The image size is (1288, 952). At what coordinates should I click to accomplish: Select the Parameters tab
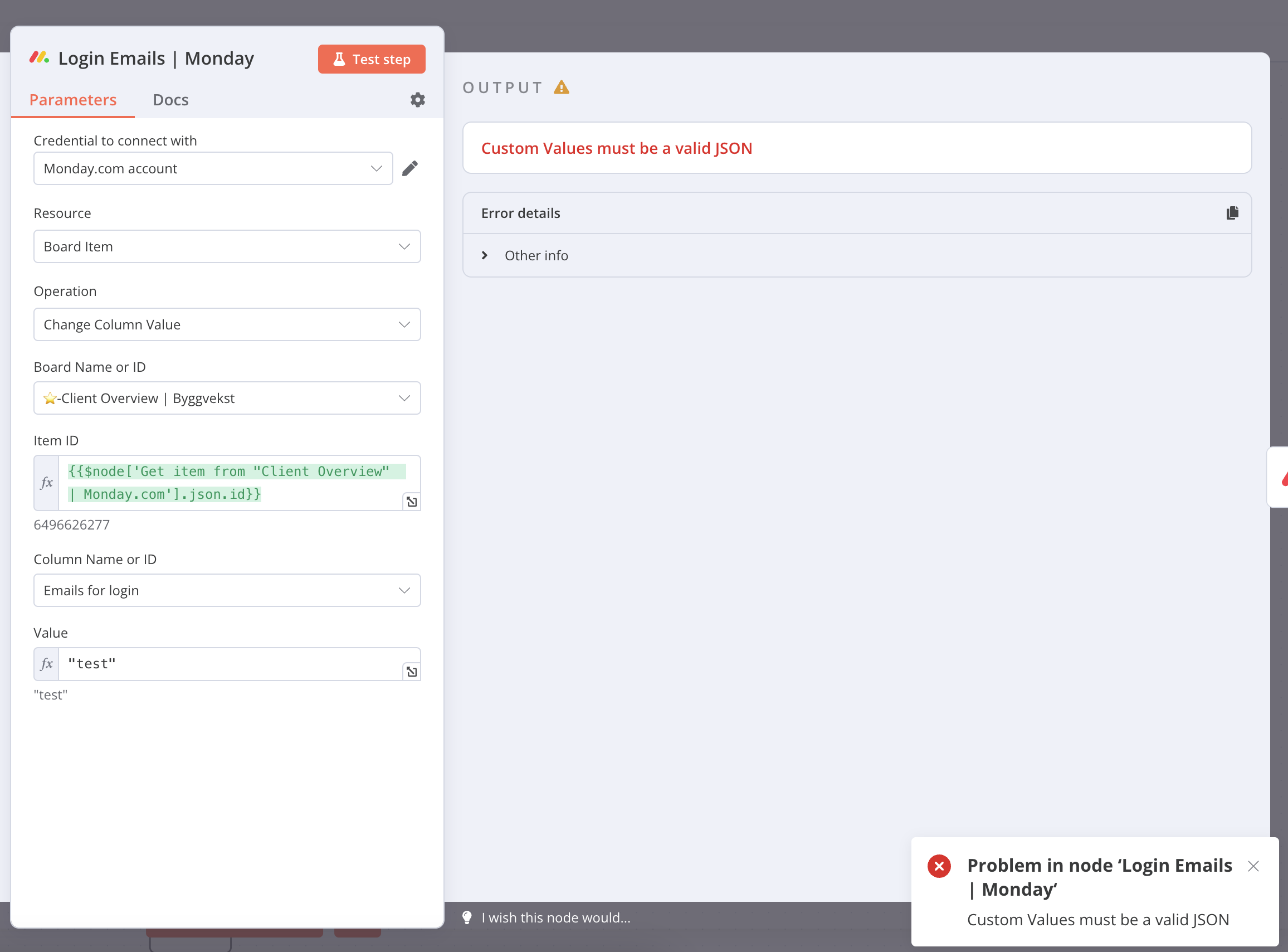73,100
